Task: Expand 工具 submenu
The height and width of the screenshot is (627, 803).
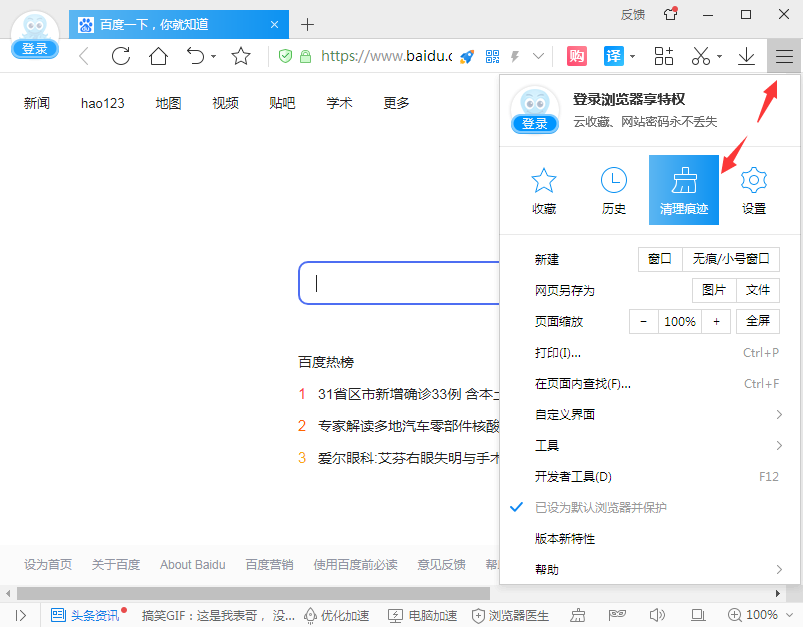Action: 649,446
